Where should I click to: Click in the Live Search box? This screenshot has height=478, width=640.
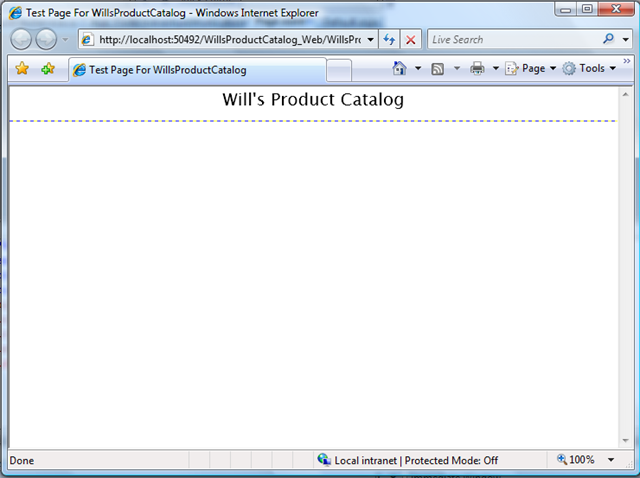click(x=512, y=40)
